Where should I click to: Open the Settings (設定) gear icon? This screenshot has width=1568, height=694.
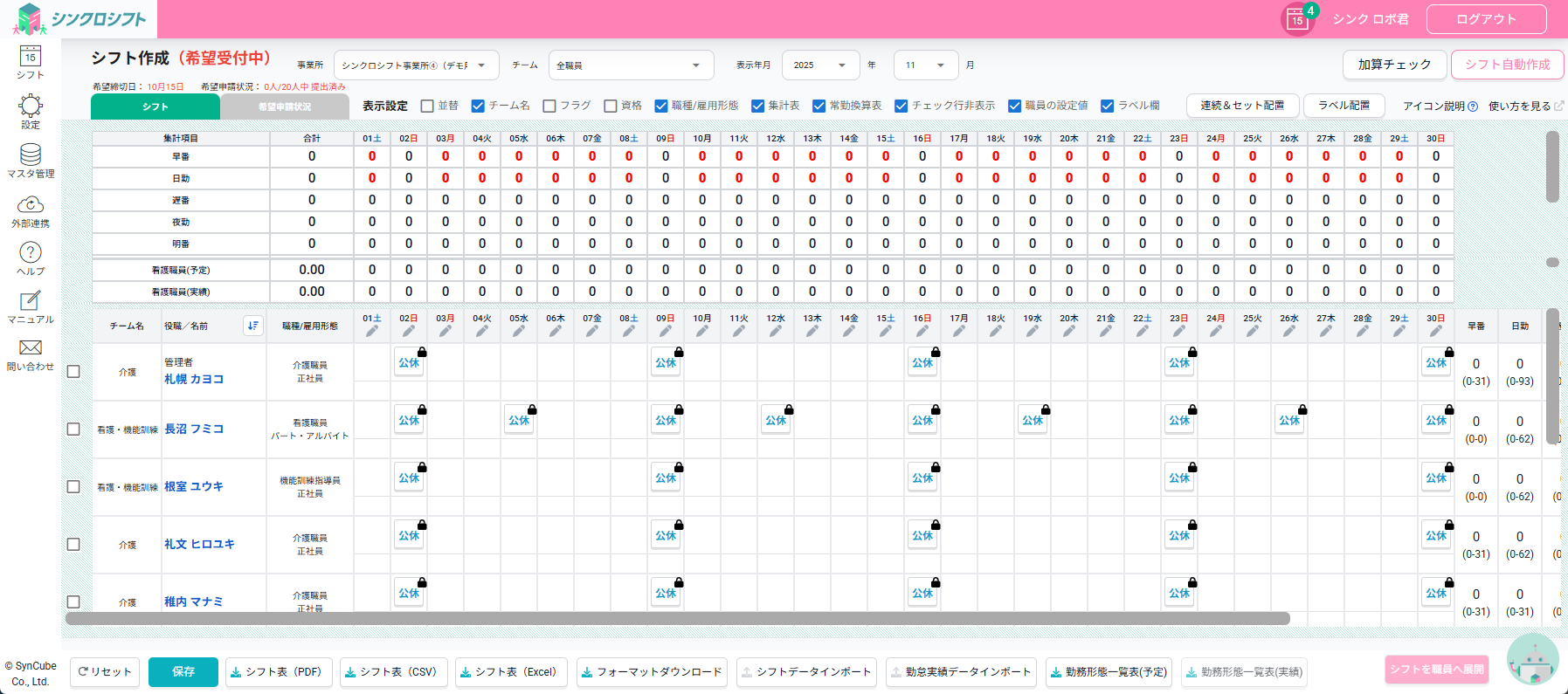pyautogui.click(x=31, y=108)
